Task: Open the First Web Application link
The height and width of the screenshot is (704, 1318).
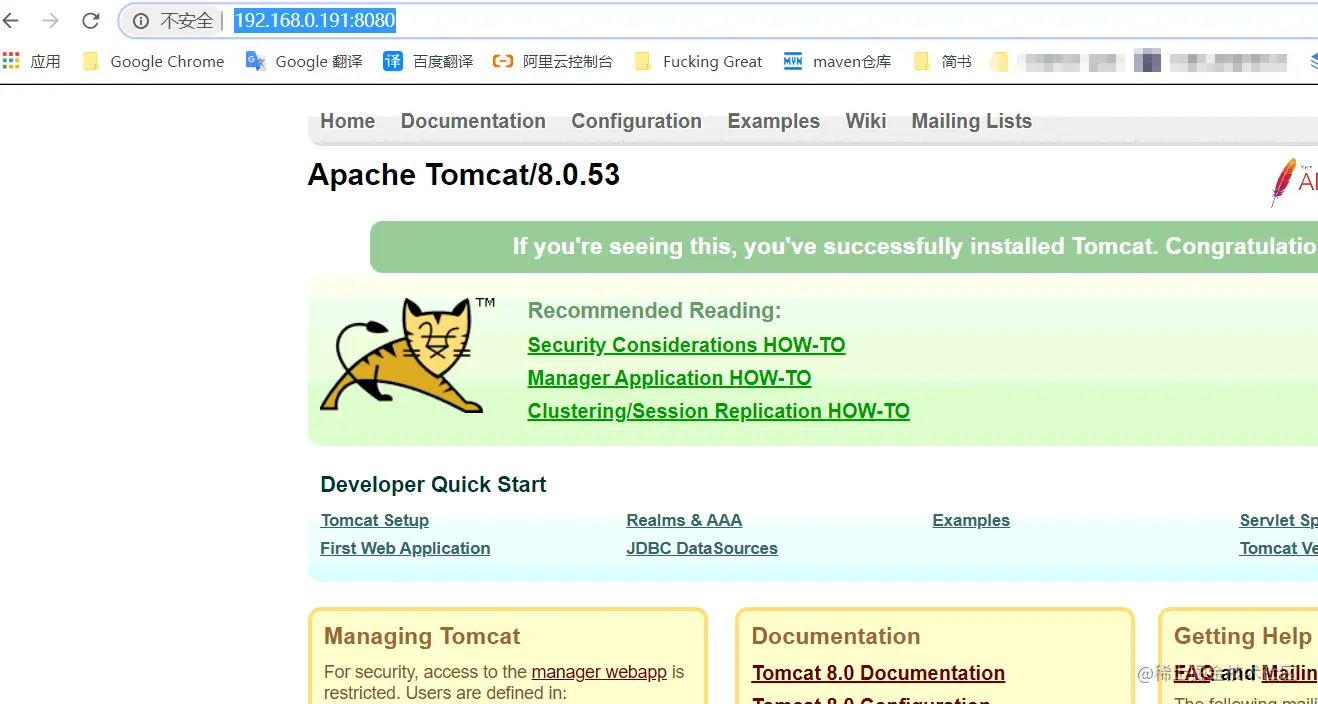Action: pos(405,548)
